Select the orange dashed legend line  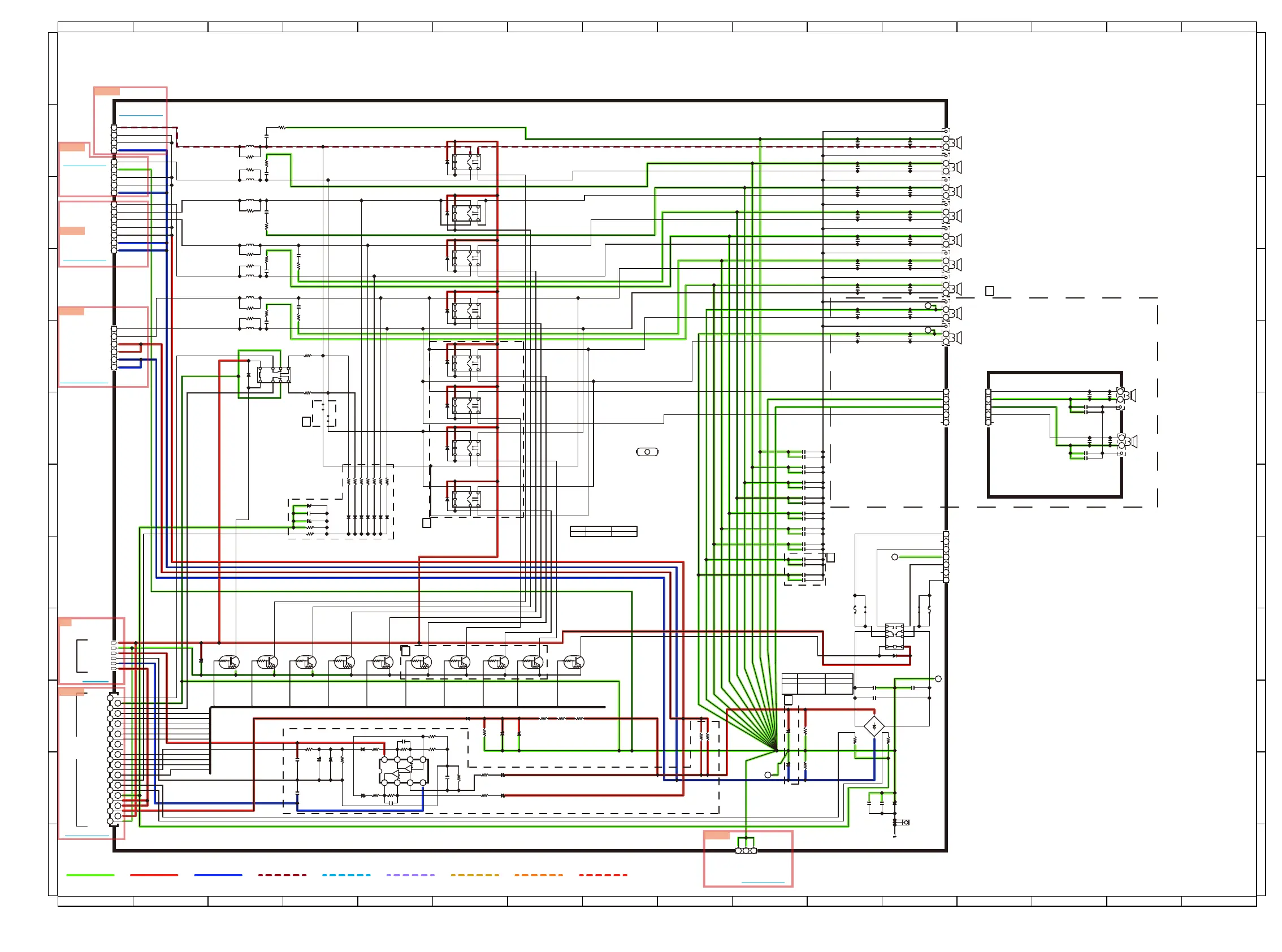coord(539,875)
